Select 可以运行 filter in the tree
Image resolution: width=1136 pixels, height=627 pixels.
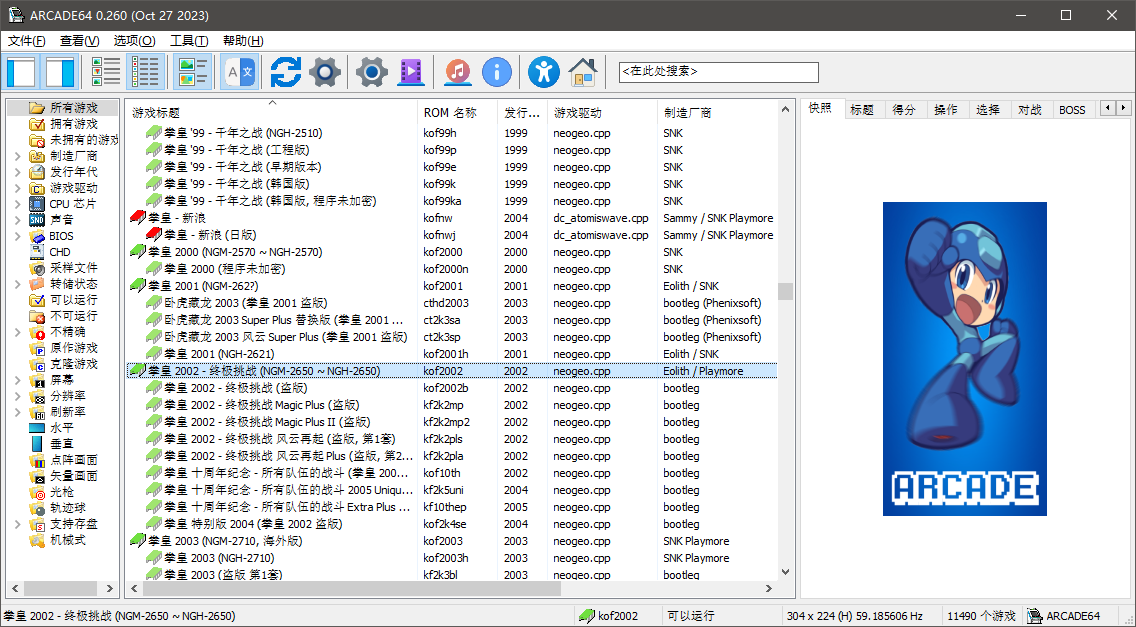tap(73, 299)
